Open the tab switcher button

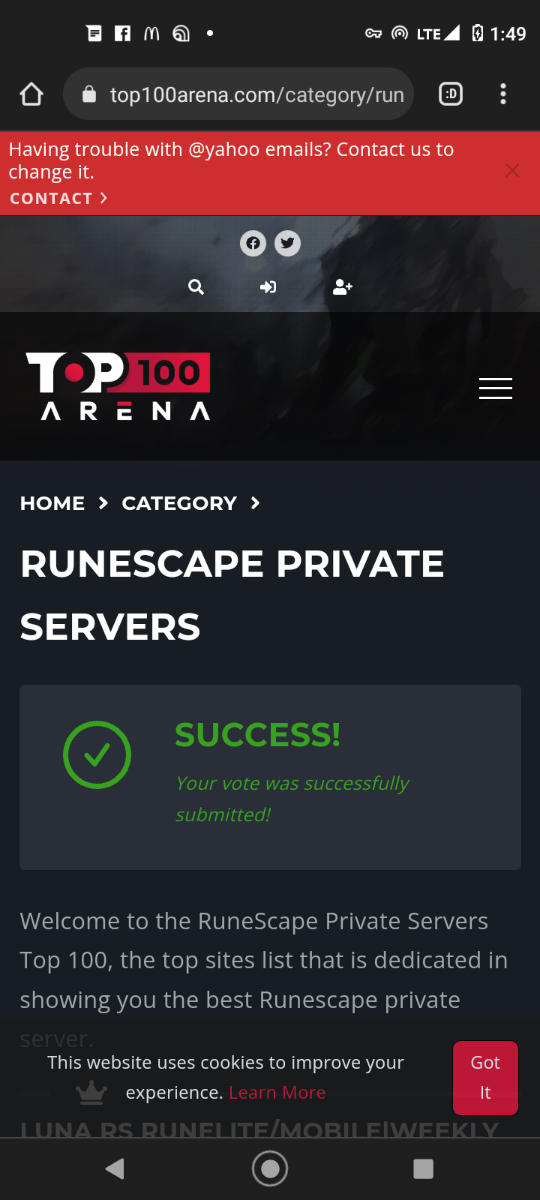tap(451, 95)
